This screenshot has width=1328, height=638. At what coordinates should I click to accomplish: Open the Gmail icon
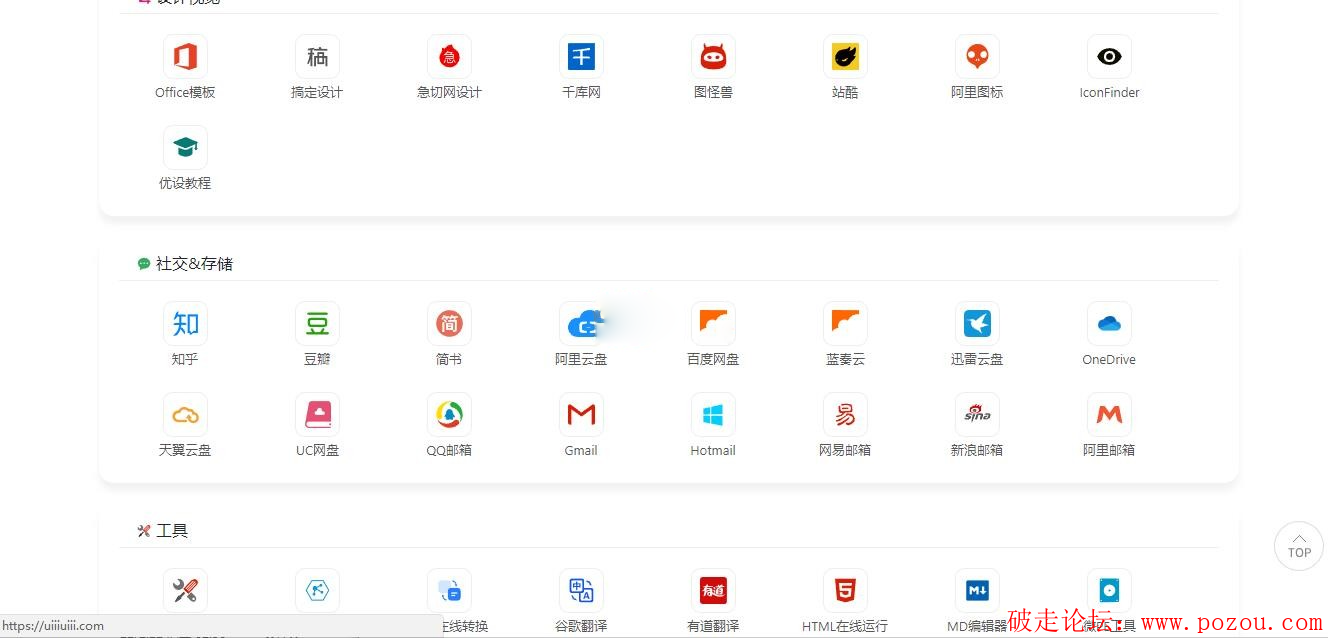coord(581,415)
